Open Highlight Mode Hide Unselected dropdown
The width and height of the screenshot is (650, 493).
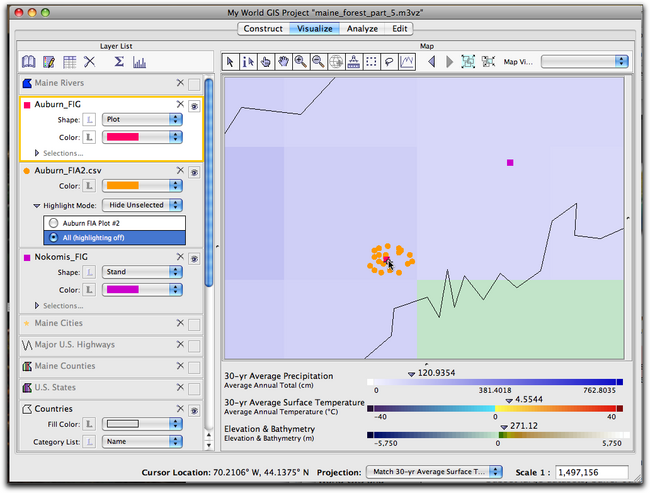(142, 205)
